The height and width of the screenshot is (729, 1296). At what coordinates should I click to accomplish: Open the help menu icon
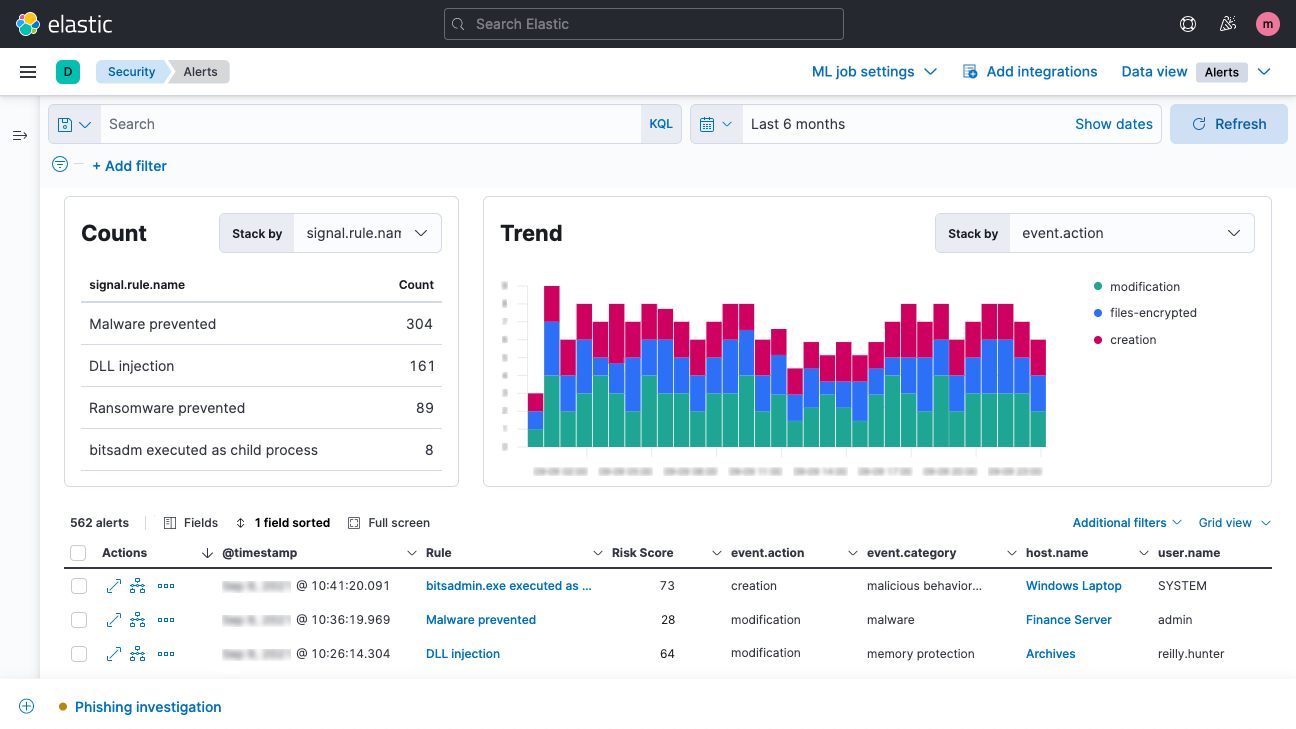click(x=1188, y=24)
